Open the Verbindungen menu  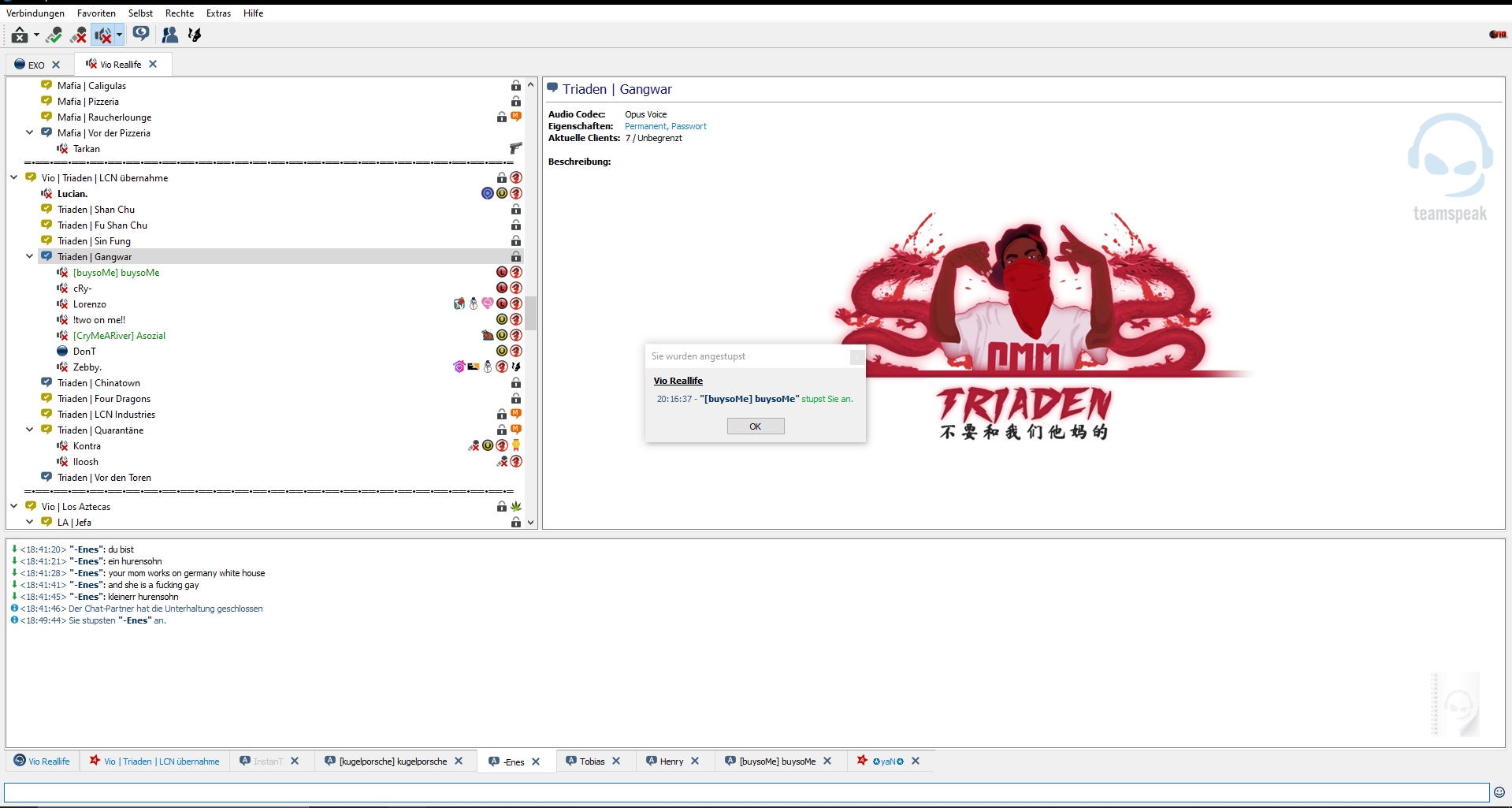[35, 13]
